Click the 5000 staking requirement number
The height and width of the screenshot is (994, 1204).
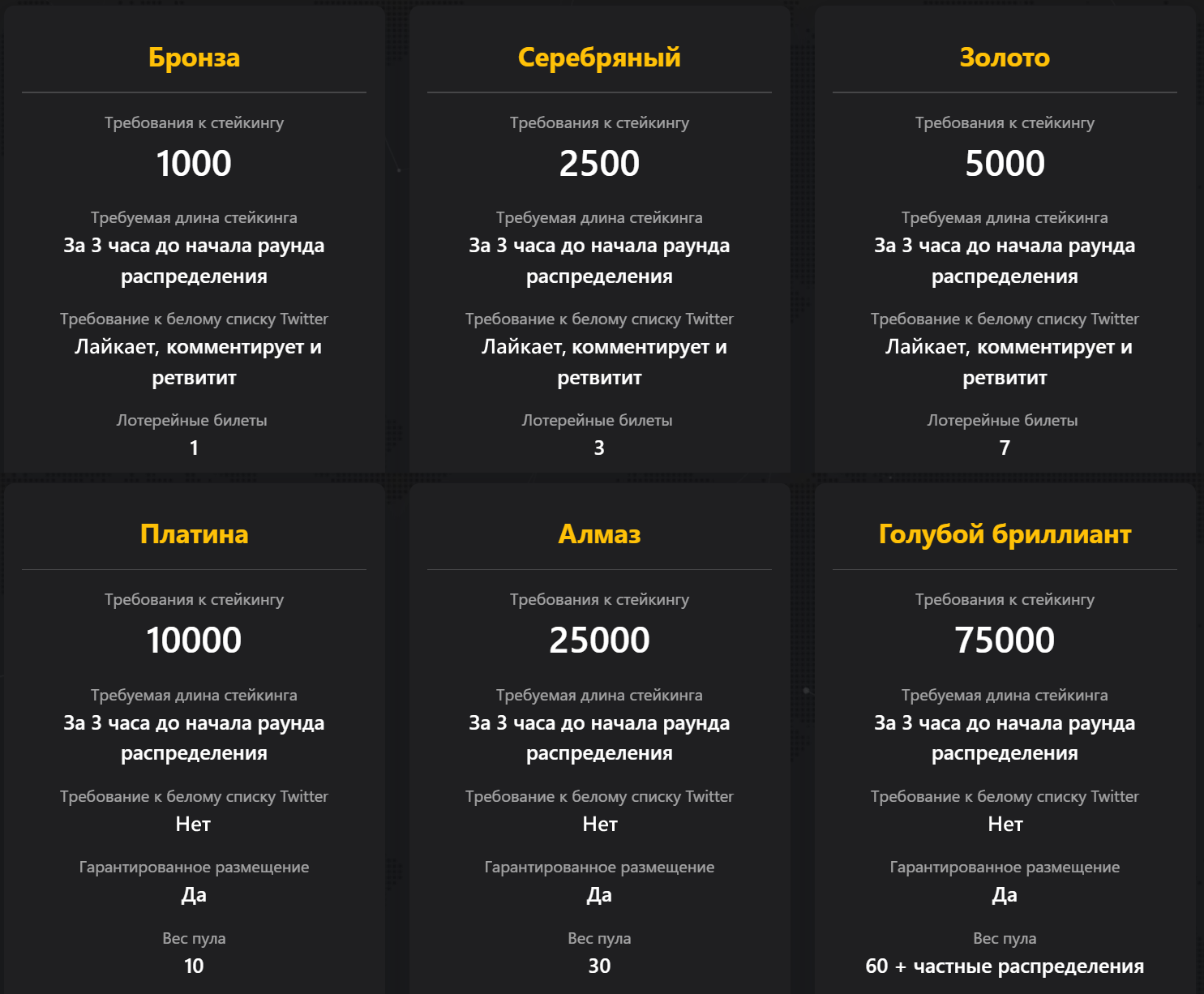(1005, 164)
